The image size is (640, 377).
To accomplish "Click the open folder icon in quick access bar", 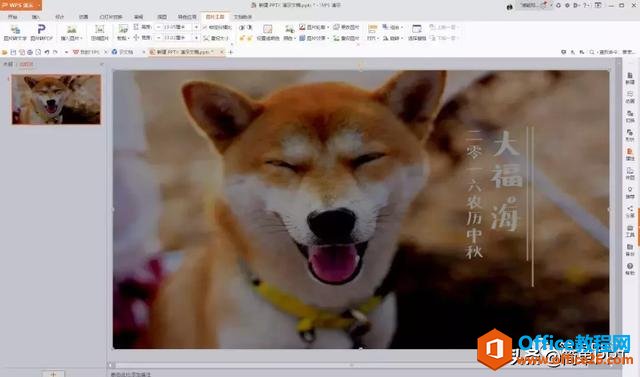I will pyautogui.click(x=5, y=52).
